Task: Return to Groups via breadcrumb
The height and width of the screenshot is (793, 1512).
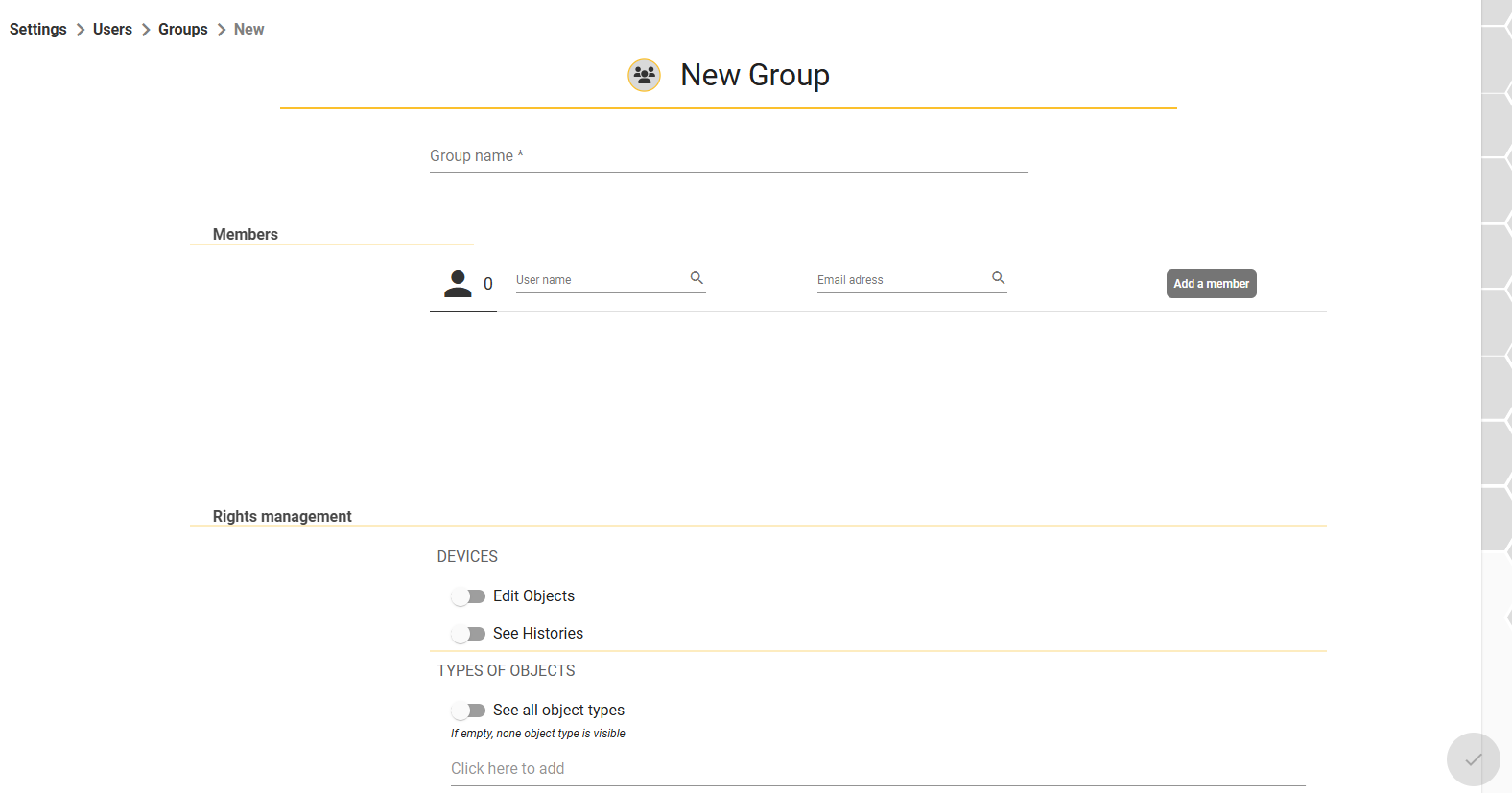Action: coord(183,30)
